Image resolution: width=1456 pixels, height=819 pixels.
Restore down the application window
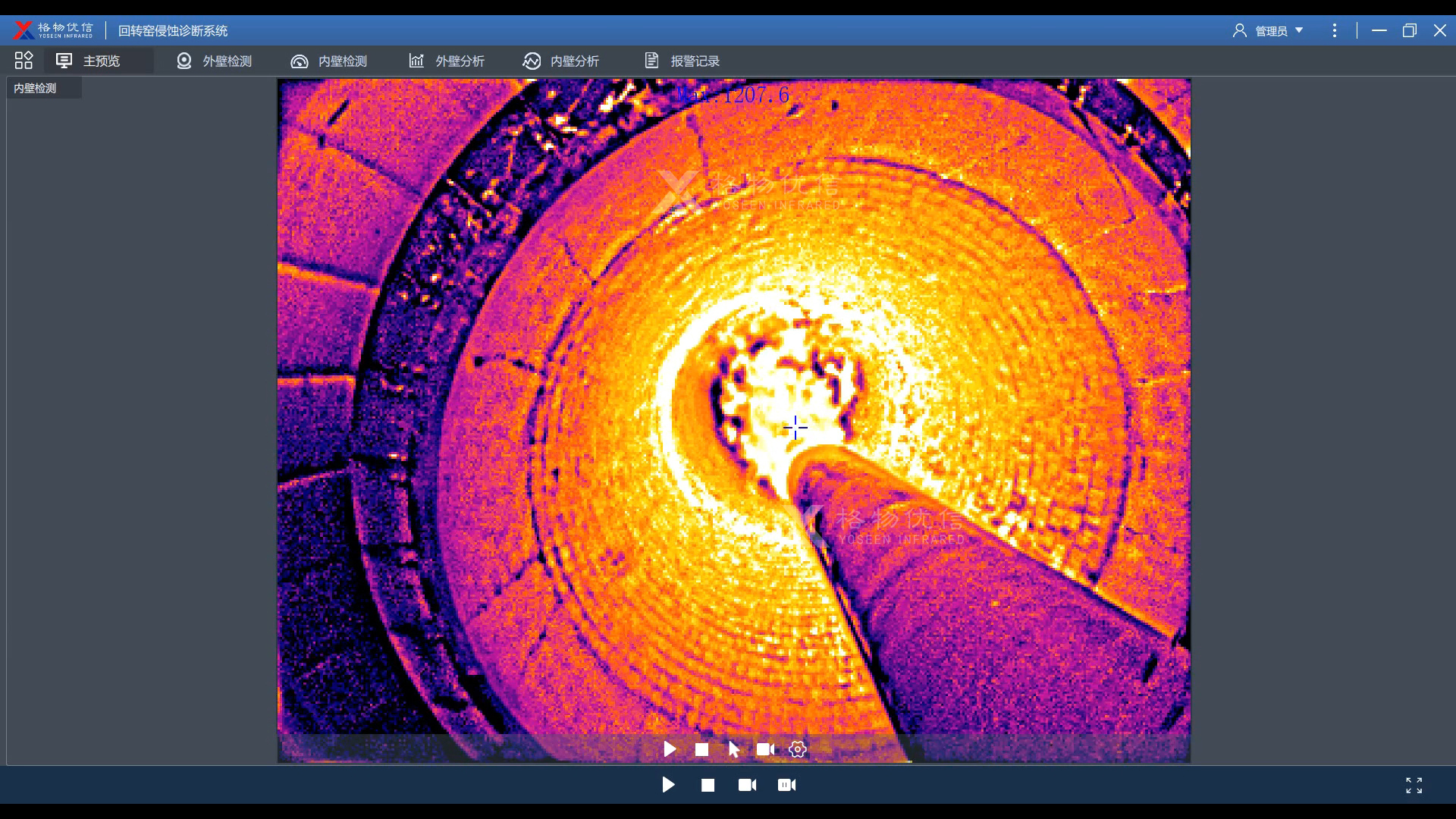tap(1410, 30)
